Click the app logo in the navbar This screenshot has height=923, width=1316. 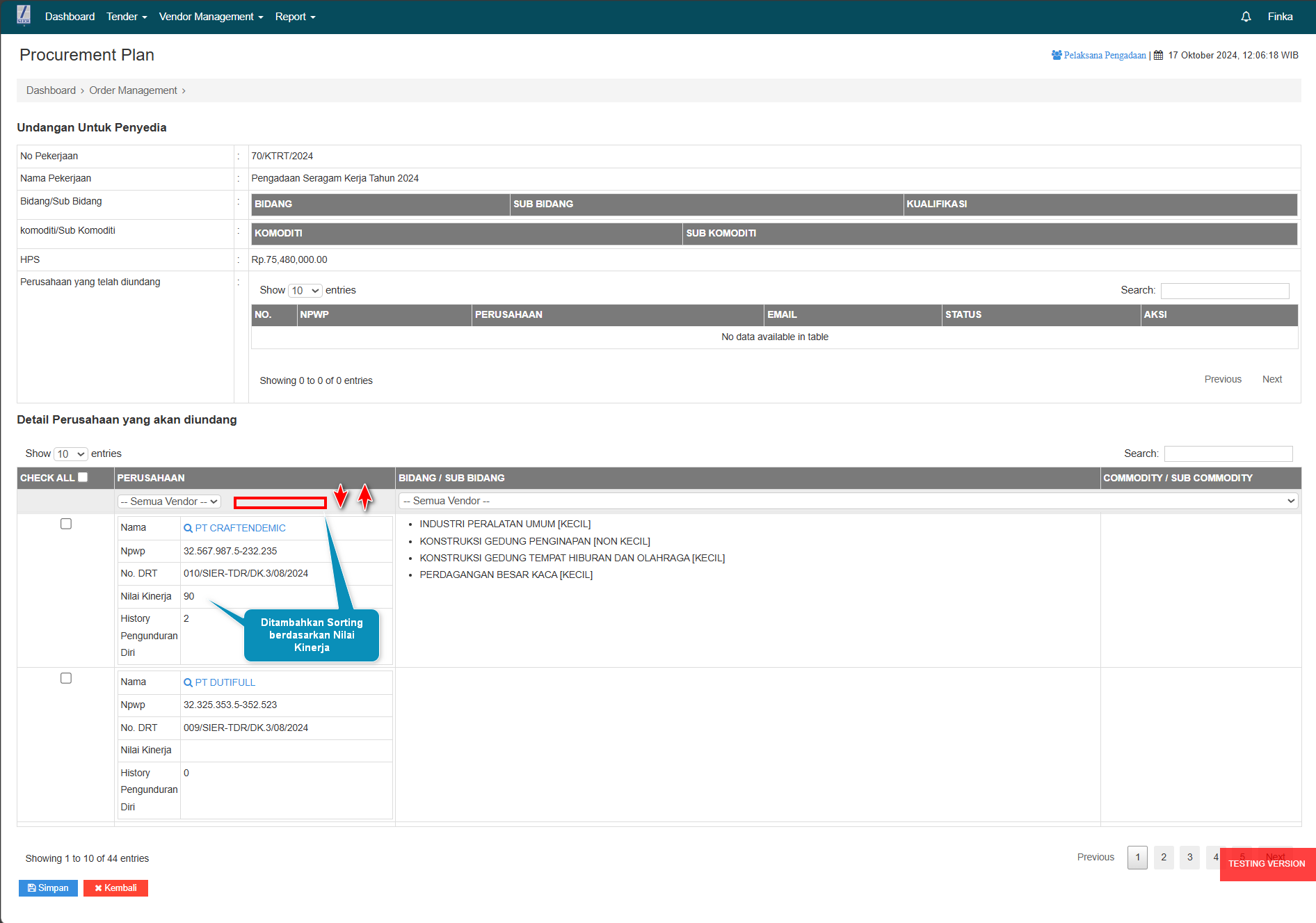tap(24, 15)
